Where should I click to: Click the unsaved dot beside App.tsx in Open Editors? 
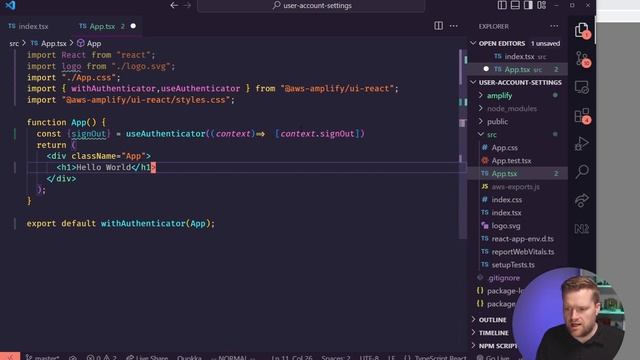pyautogui.click(x=486, y=69)
